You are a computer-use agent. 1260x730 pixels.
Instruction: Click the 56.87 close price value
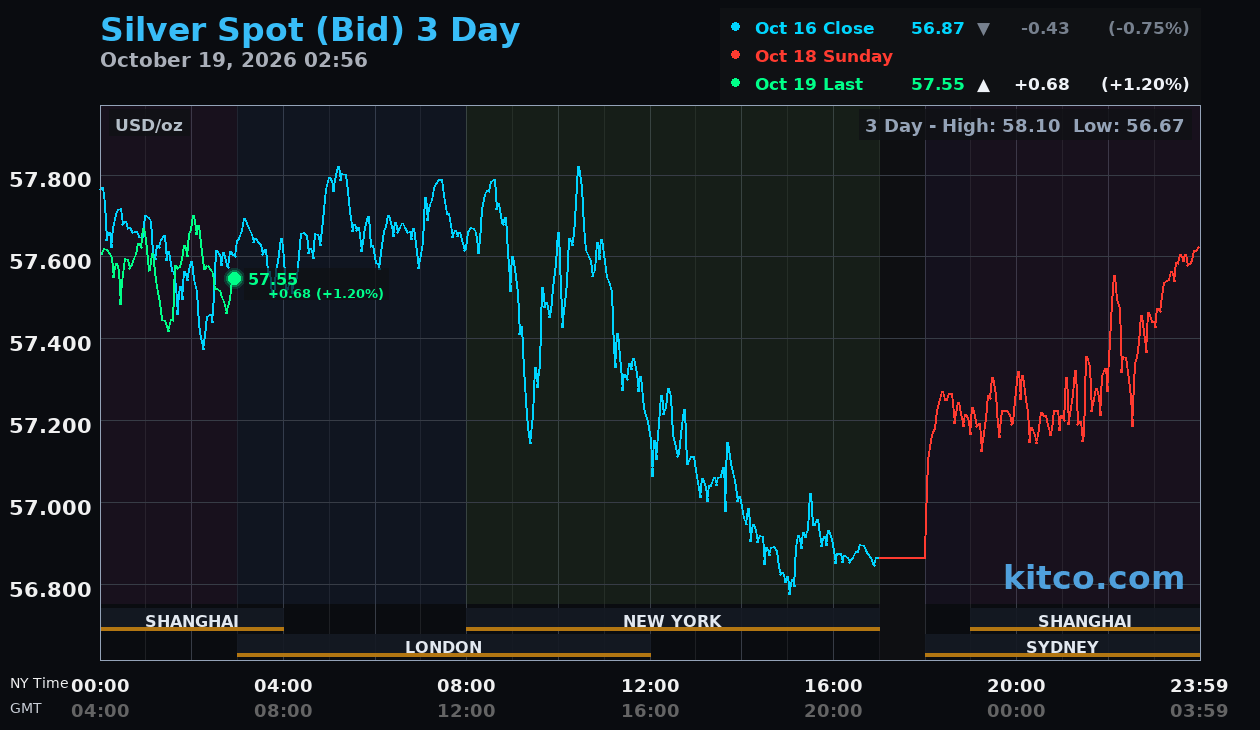point(938,28)
